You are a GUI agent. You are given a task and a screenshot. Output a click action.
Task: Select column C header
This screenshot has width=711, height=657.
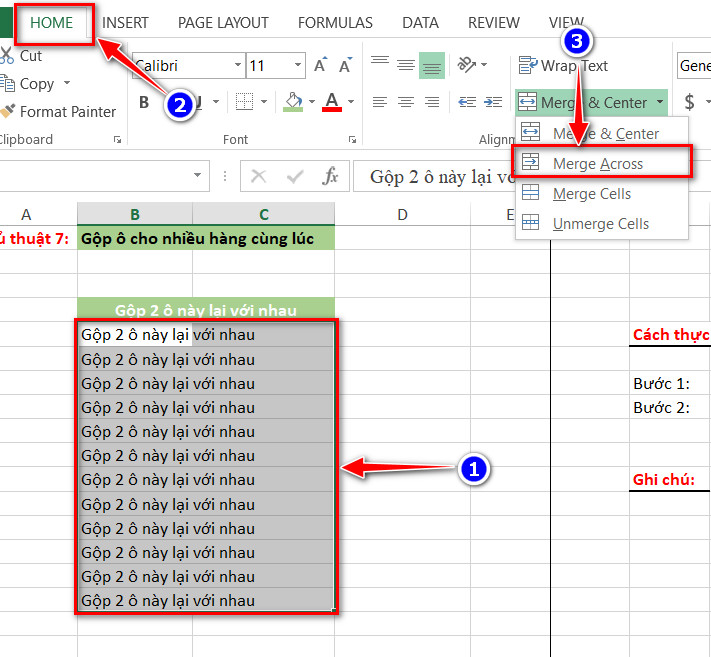[264, 214]
